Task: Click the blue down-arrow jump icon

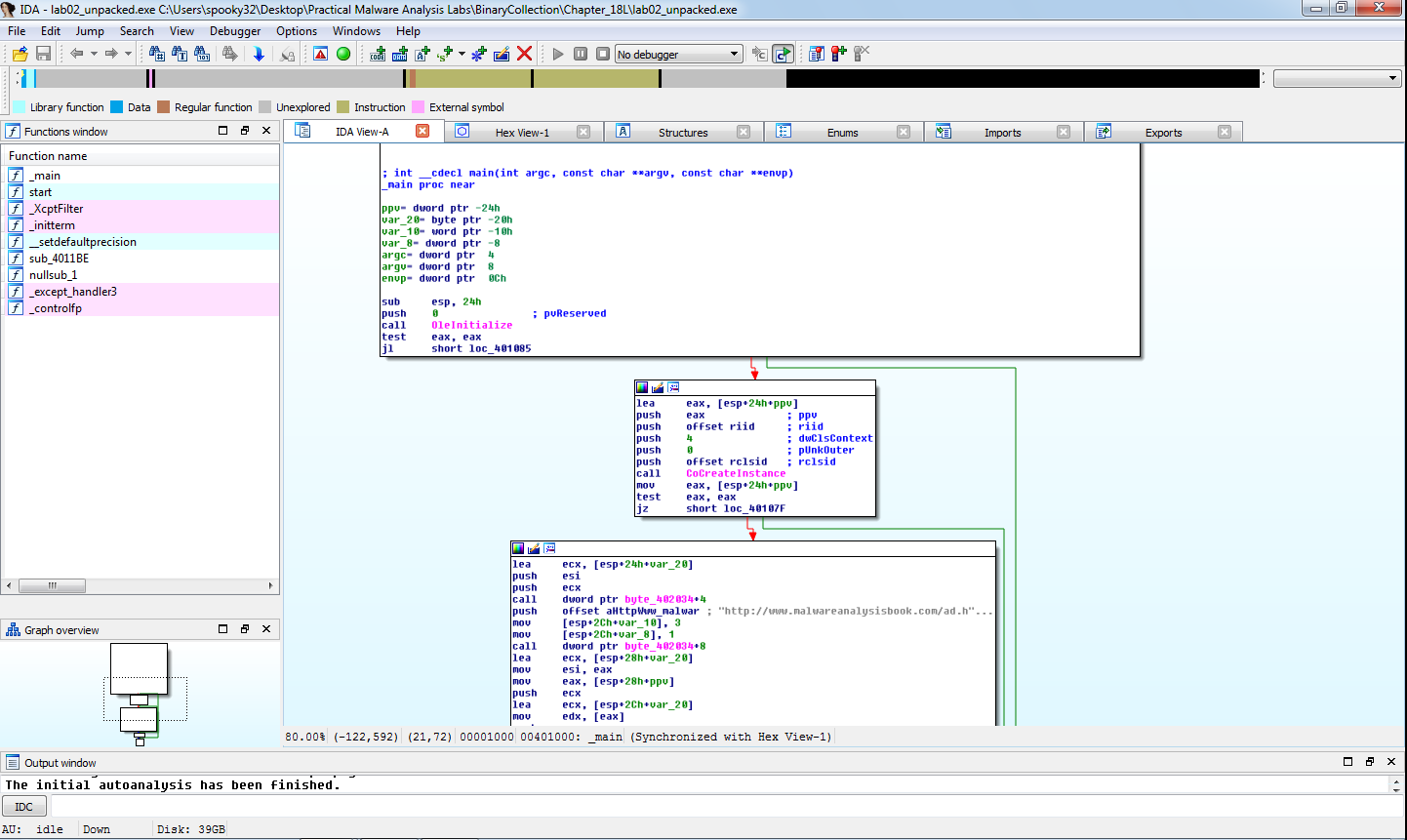Action: pyautogui.click(x=259, y=54)
